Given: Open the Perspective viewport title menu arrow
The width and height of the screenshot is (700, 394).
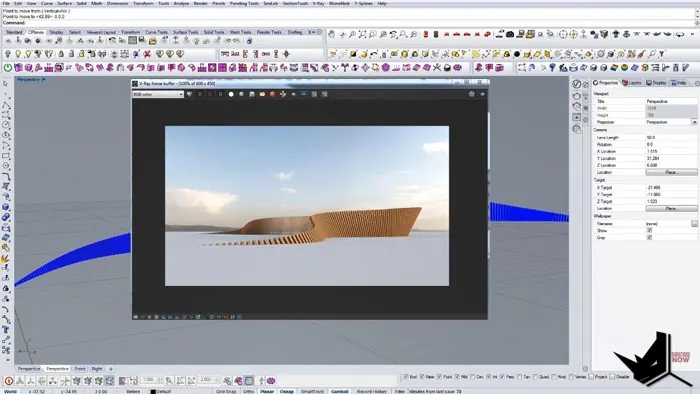Looking at the screenshot, I should click(43, 79).
